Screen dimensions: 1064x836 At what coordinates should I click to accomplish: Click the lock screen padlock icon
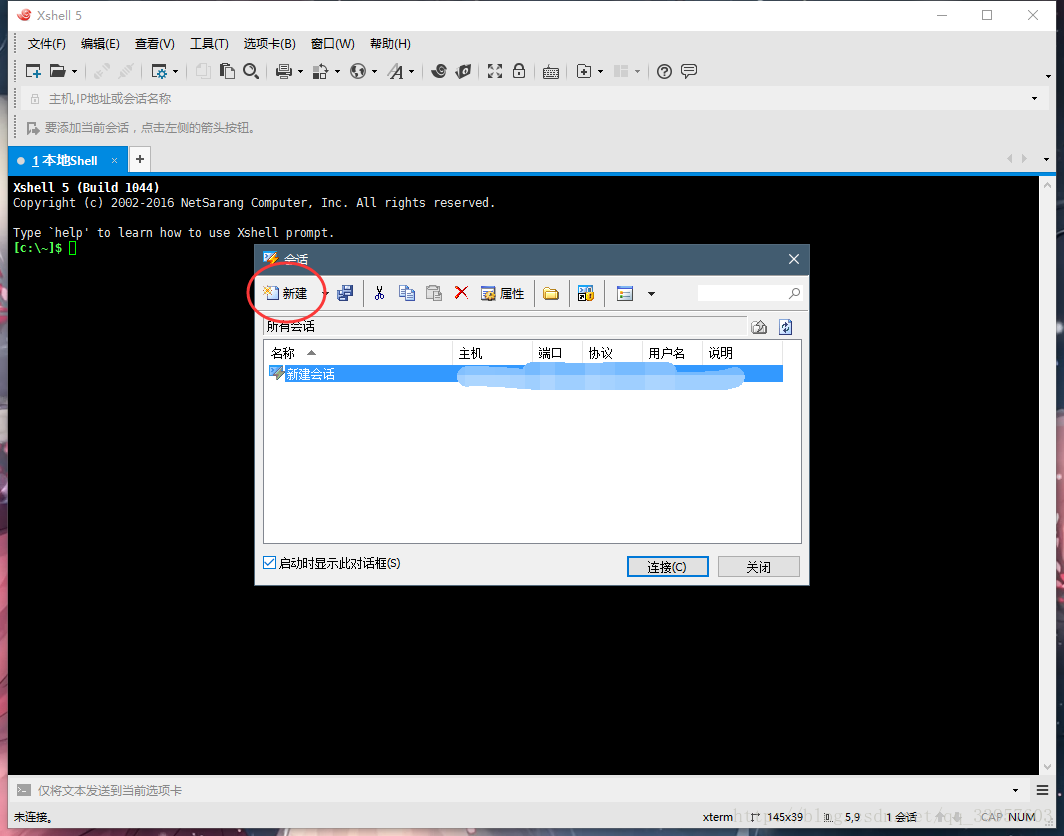coord(519,71)
